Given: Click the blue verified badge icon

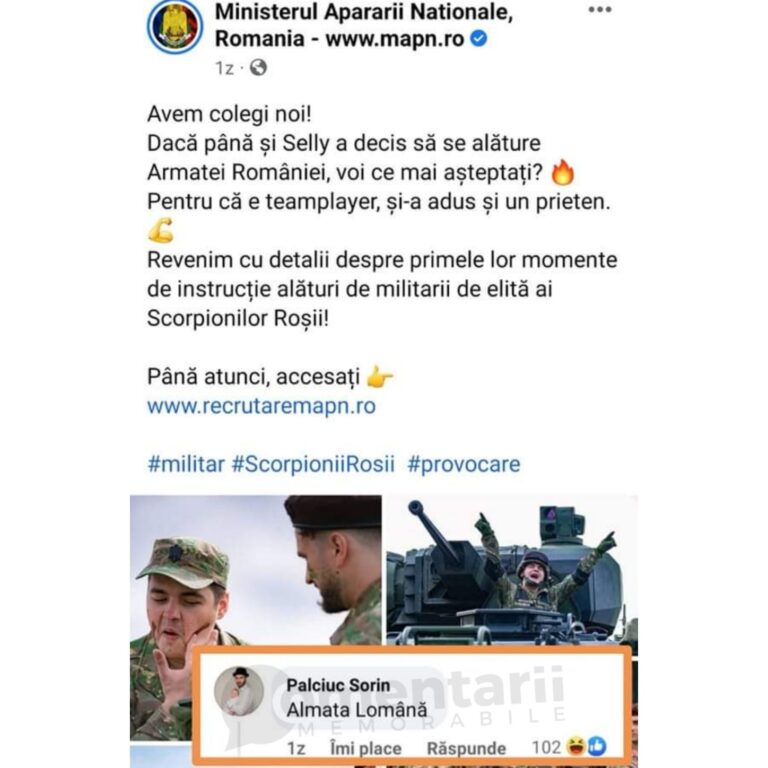Looking at the screenshot, I should tap(479, 38).
